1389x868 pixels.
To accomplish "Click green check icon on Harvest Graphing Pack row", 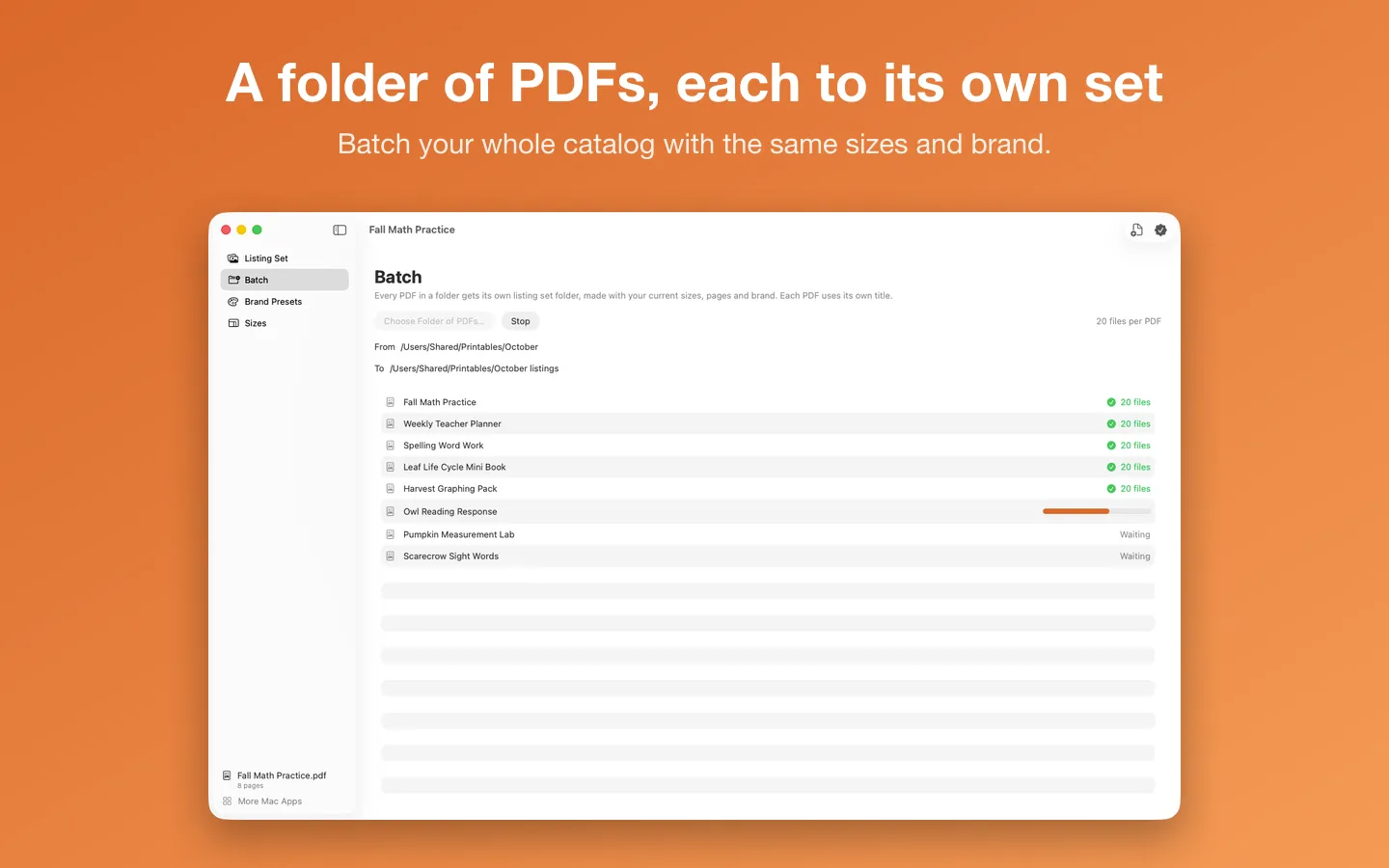I will click(1111, 489).
